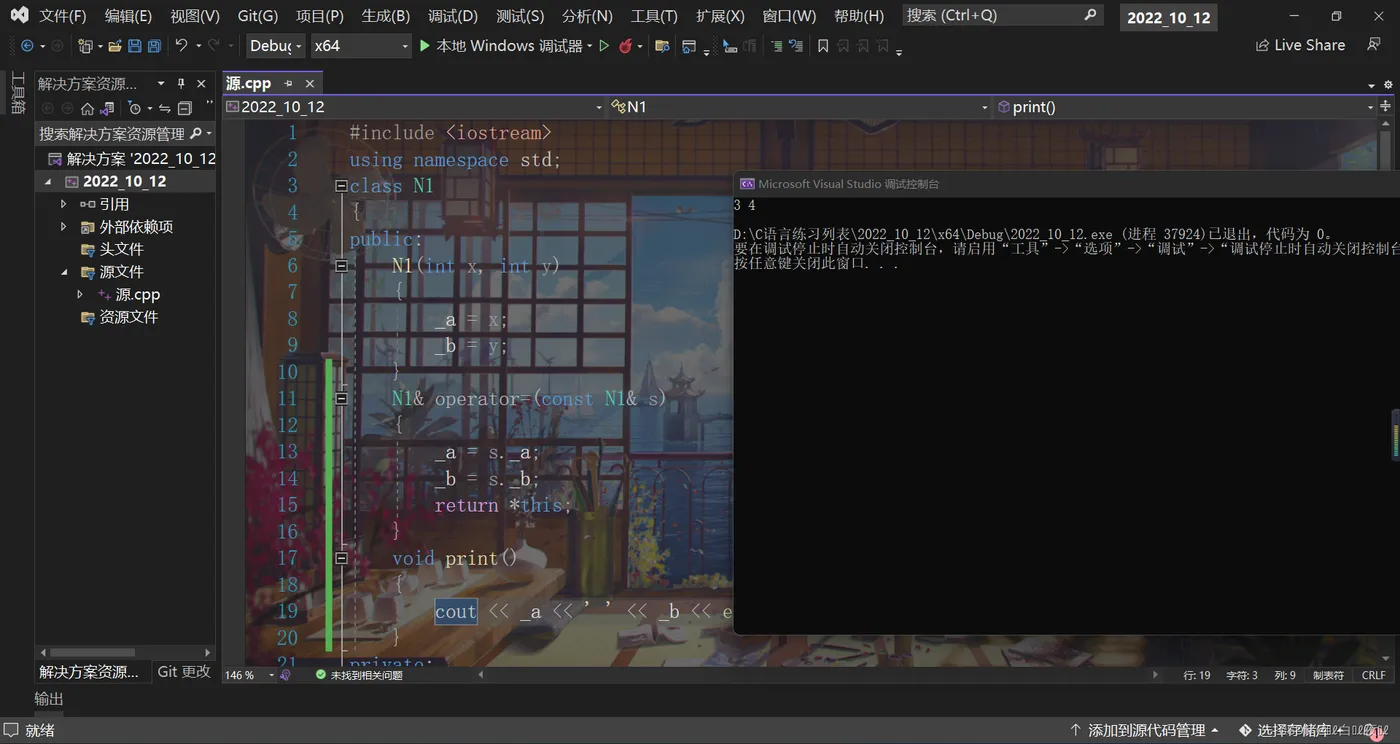Open the 编辑(E) menu
The height and width of the screenshot is (744, 1400).
128,16
